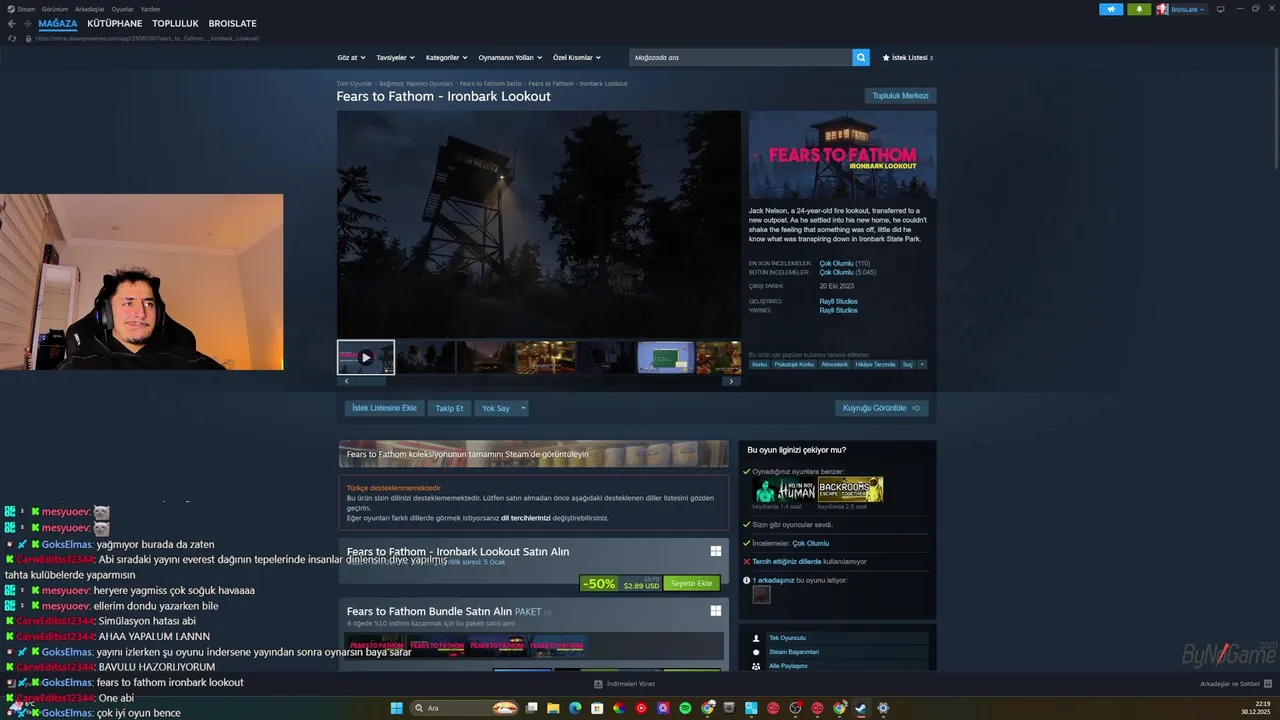Expand Özel Kısımlar dropdown
The height and width of the screenshot is (720, 1280).
click(577, 57)
